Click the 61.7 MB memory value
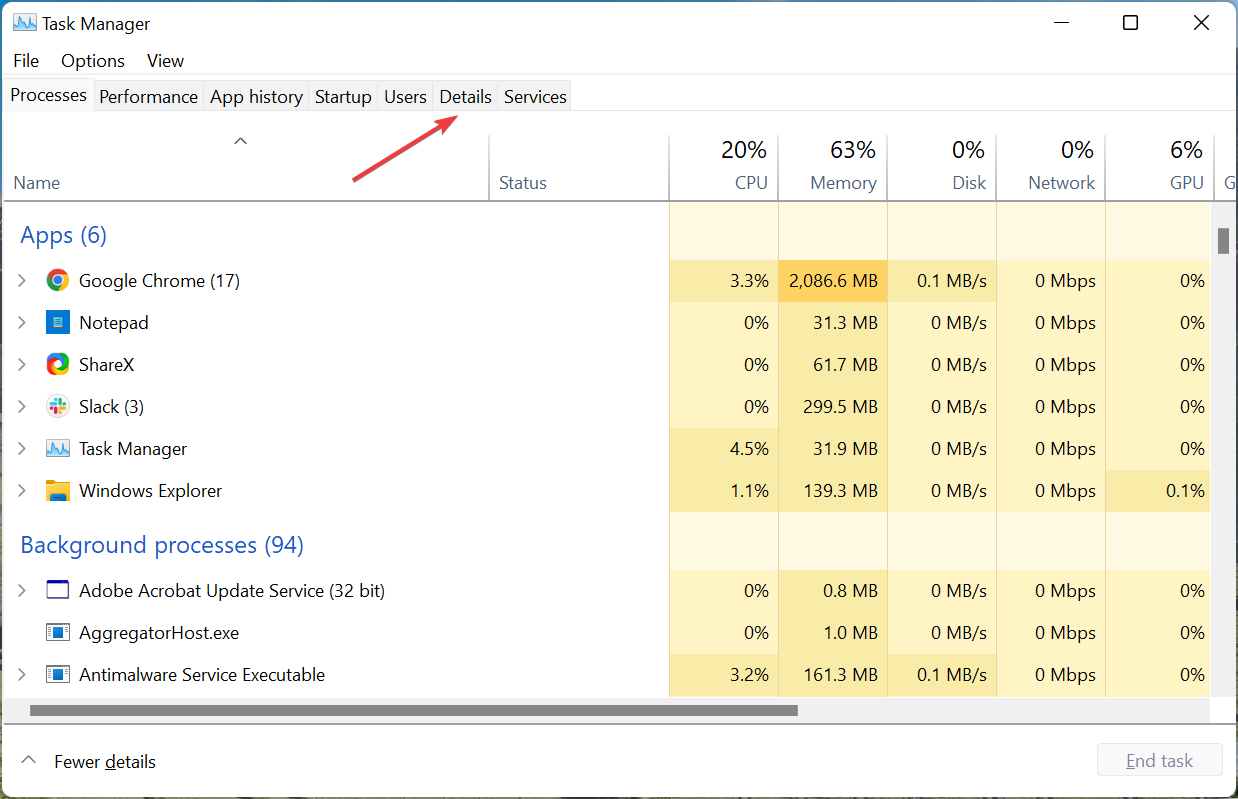This screenshot has width=1238, height=799. coord(845,365)
